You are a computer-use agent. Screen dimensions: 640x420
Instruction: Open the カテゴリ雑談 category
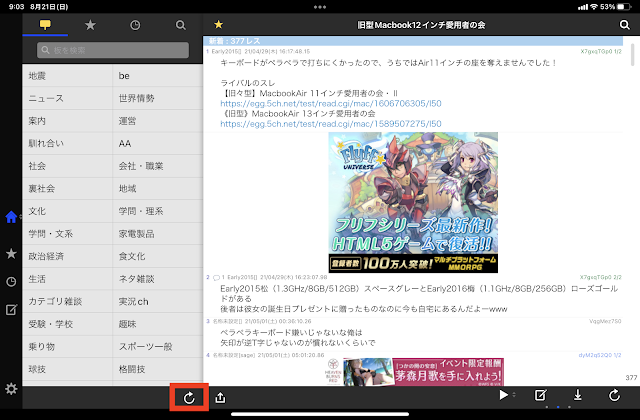[x=67, y=301]
